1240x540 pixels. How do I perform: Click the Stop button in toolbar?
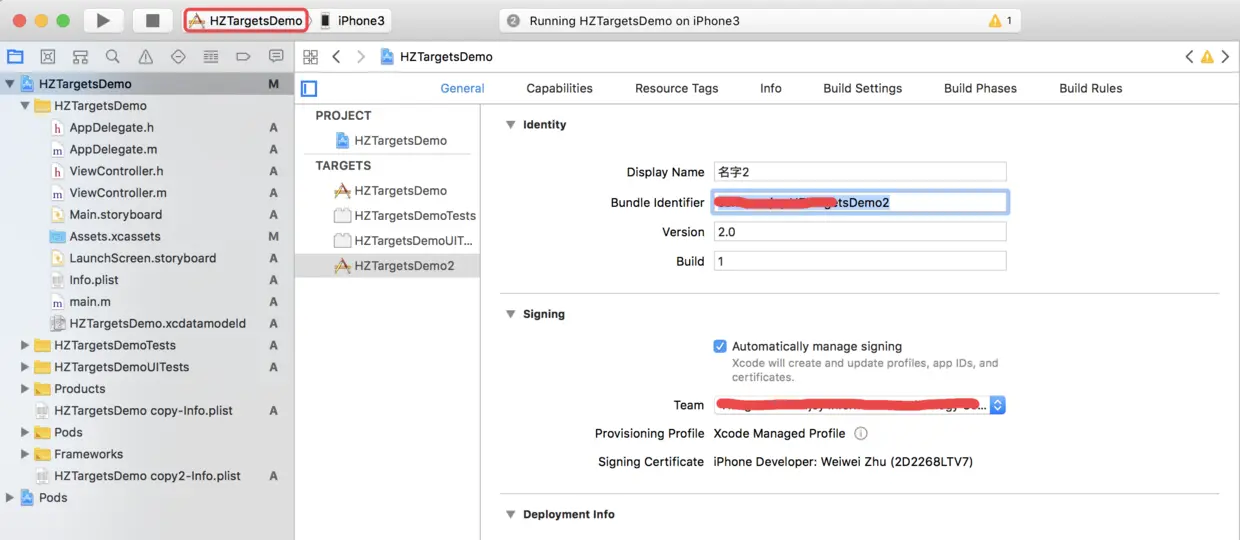click(x=152, y=20)
